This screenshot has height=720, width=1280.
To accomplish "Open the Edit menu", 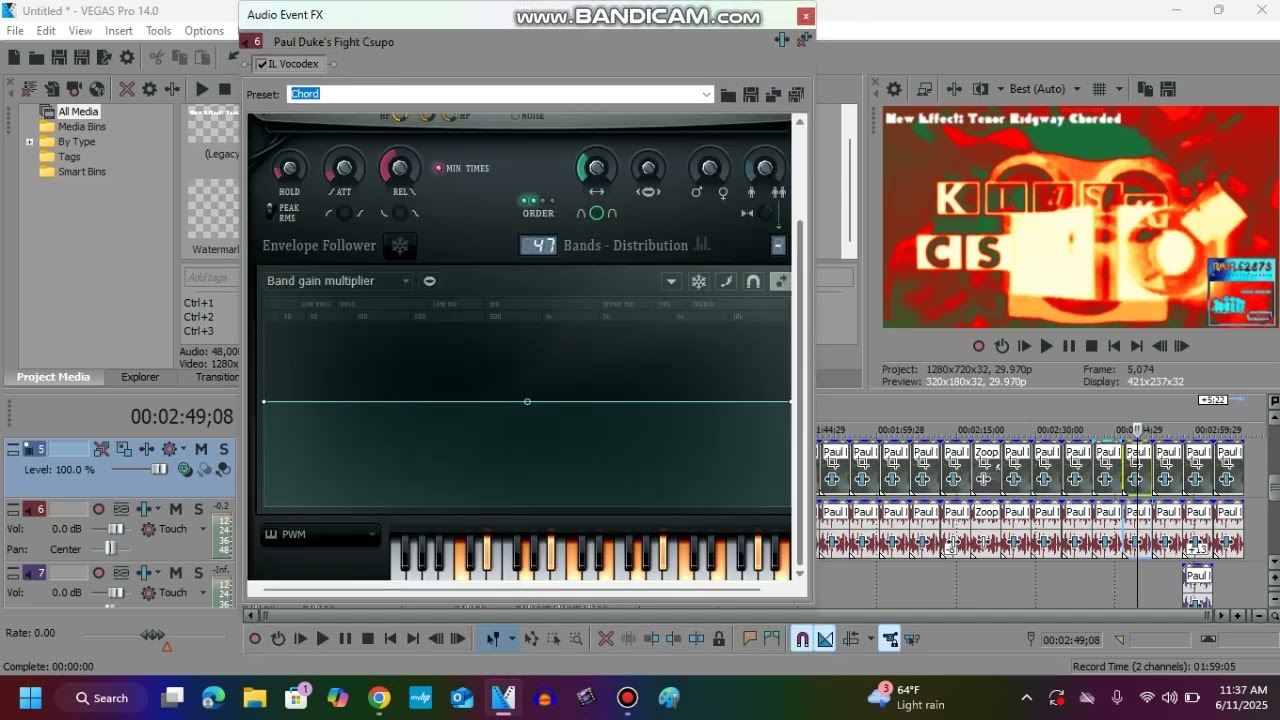I will point(46,31).
